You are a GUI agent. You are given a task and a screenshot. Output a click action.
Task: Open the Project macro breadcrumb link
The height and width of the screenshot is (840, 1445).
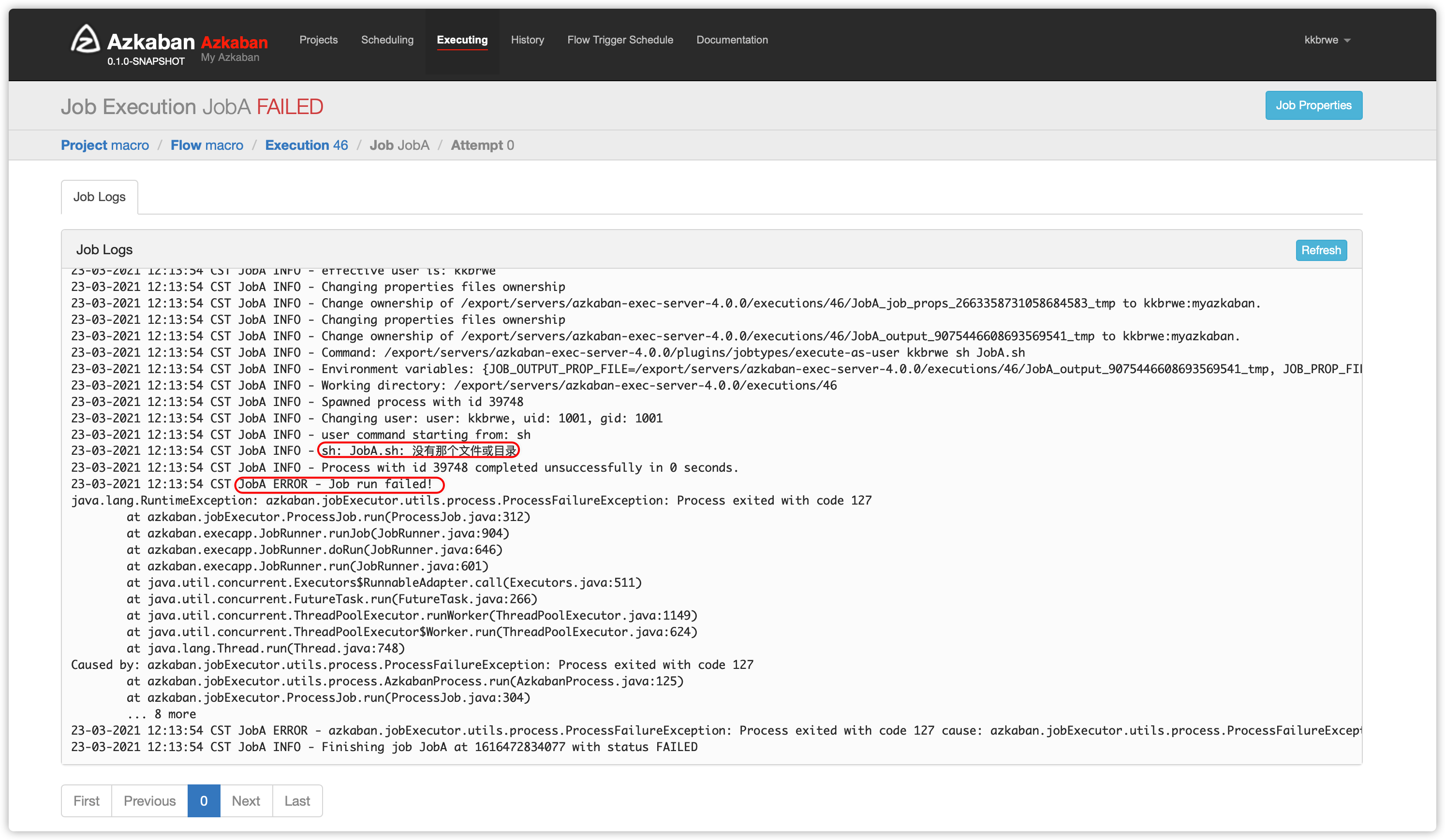105,145
